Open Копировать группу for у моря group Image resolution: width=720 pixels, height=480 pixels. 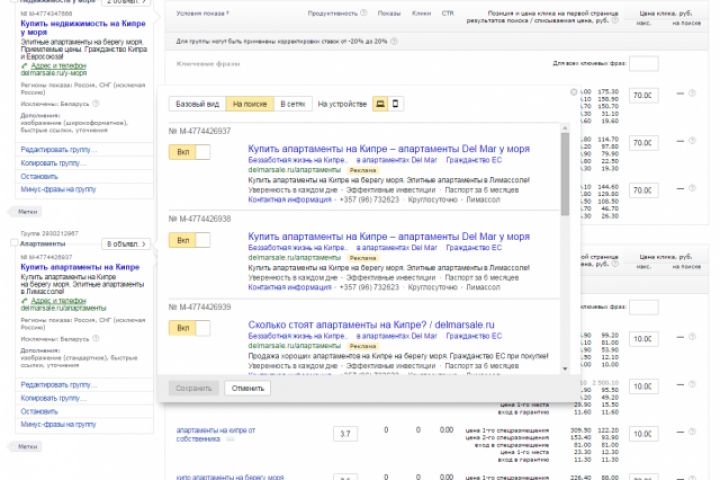[53, 163]
